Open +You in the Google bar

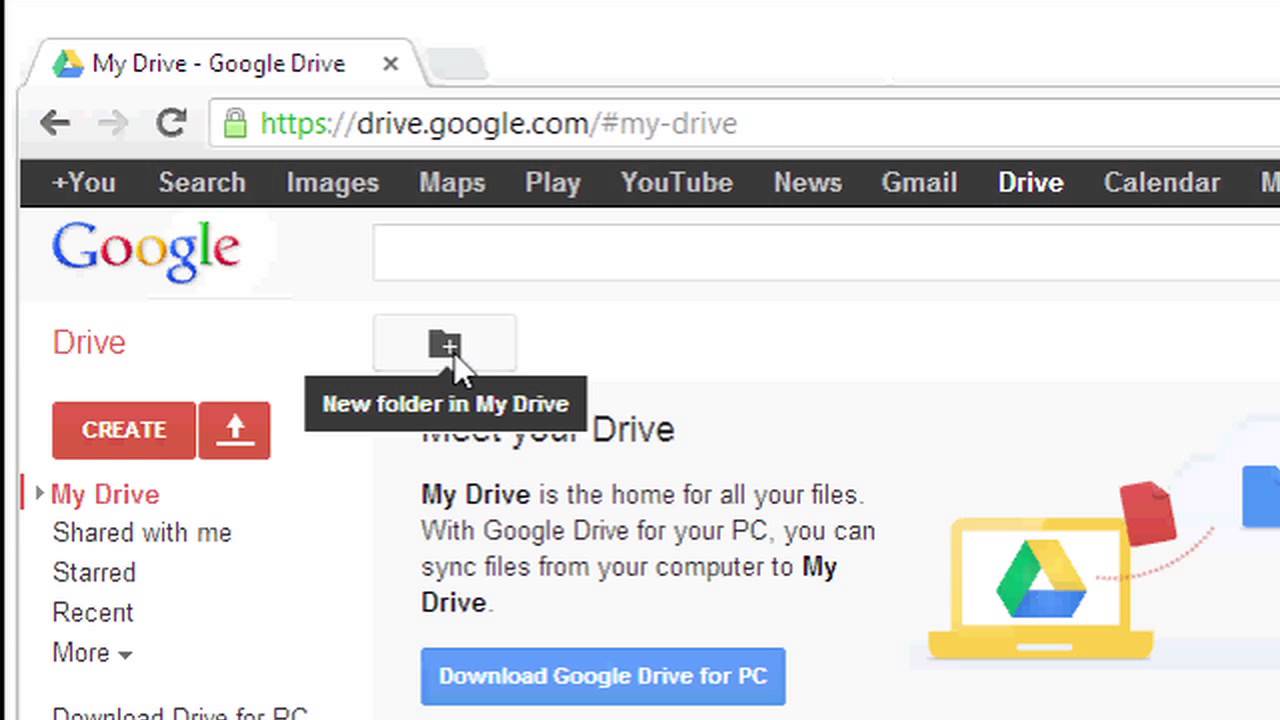(x=84, y=183)
